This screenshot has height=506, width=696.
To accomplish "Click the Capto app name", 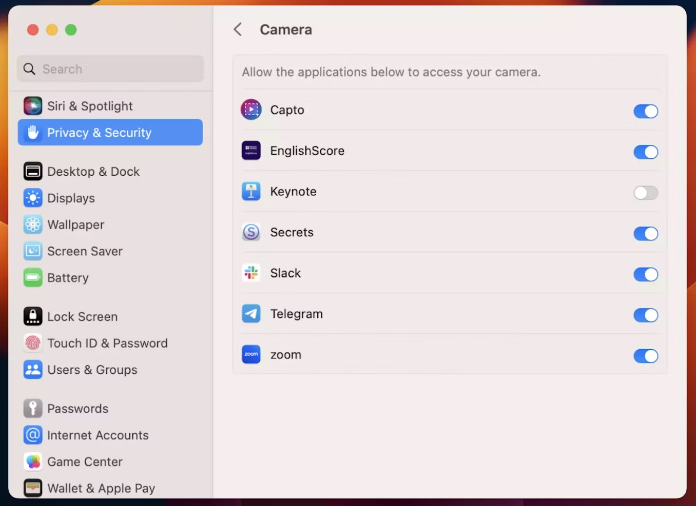I will [287, 110].
